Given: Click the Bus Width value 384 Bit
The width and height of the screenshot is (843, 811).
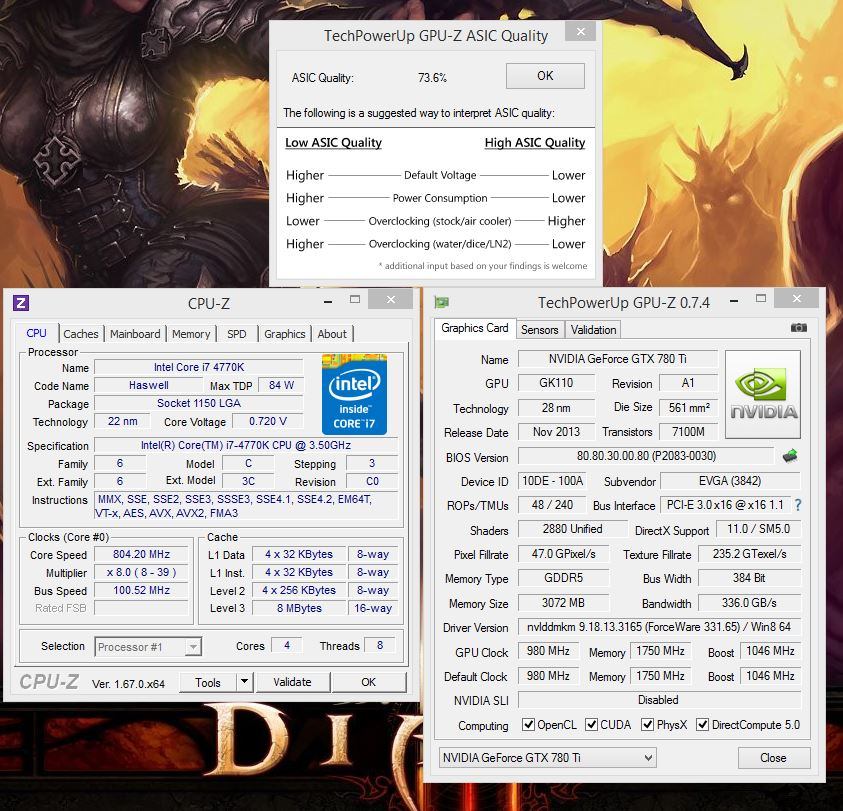Looking at the screenshot, I should 749,578.
